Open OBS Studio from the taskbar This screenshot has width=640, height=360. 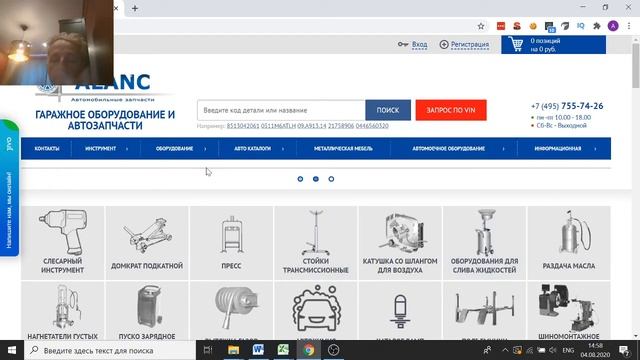click(x=333, y=350)
